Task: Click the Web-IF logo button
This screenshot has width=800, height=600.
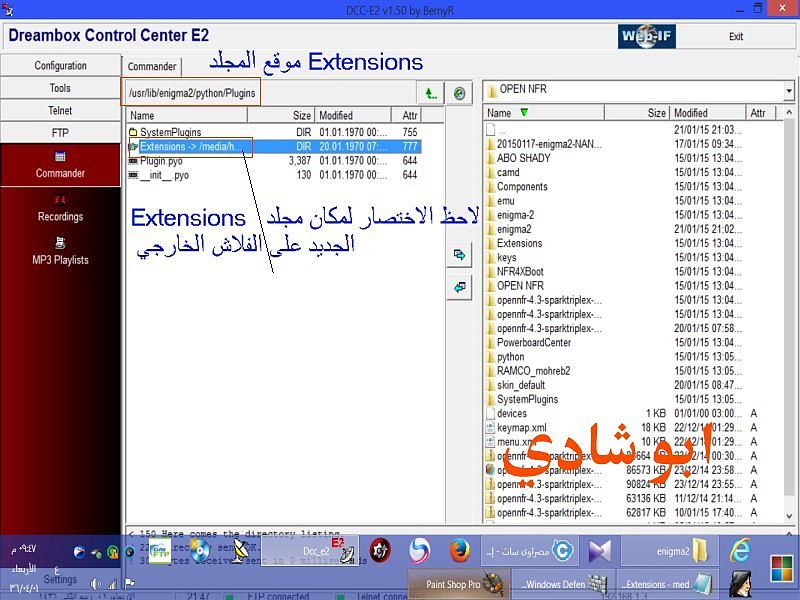Action: pos(646,36)
